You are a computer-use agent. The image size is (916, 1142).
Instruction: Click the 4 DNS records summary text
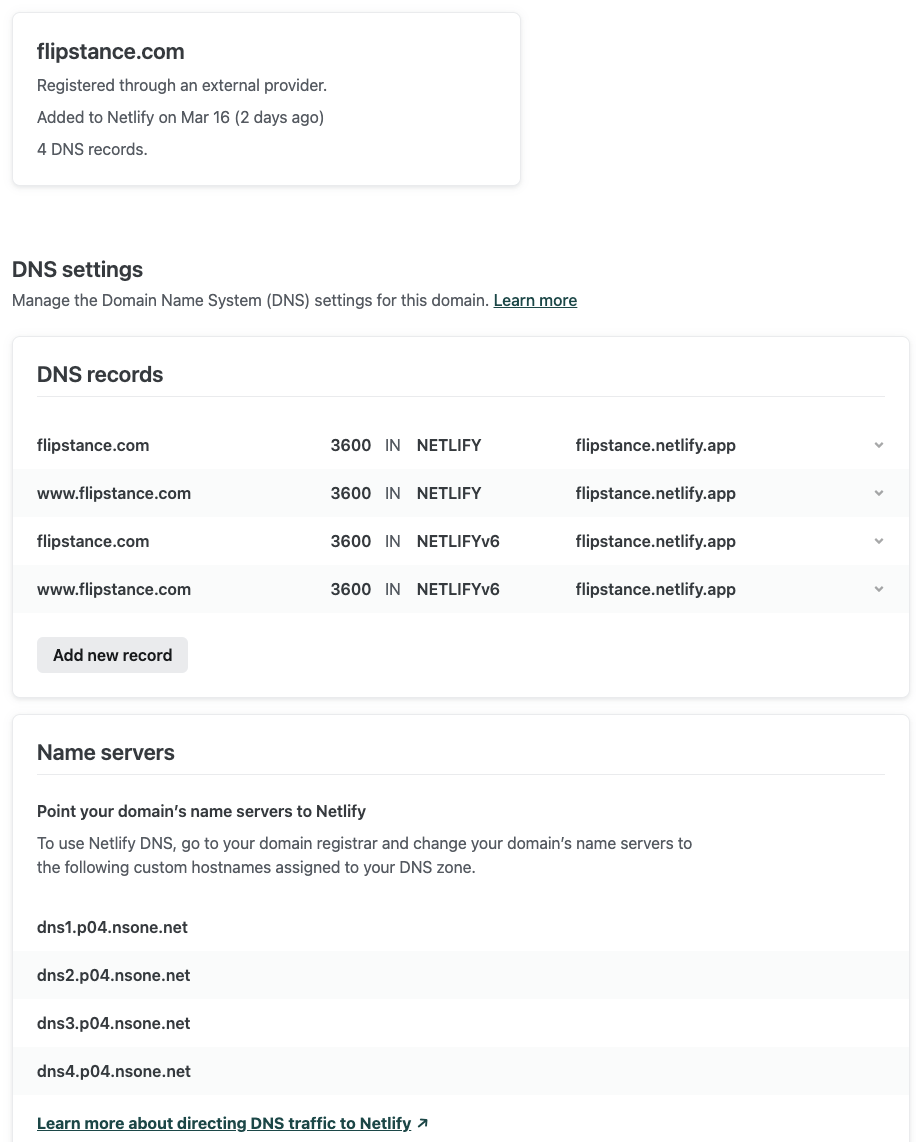[92, 149]
